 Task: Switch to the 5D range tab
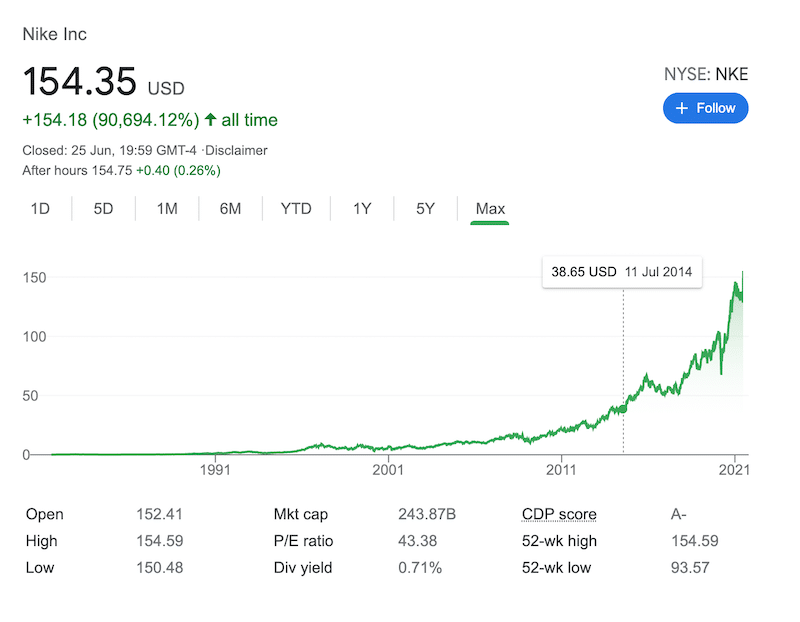tap(103, 209)
